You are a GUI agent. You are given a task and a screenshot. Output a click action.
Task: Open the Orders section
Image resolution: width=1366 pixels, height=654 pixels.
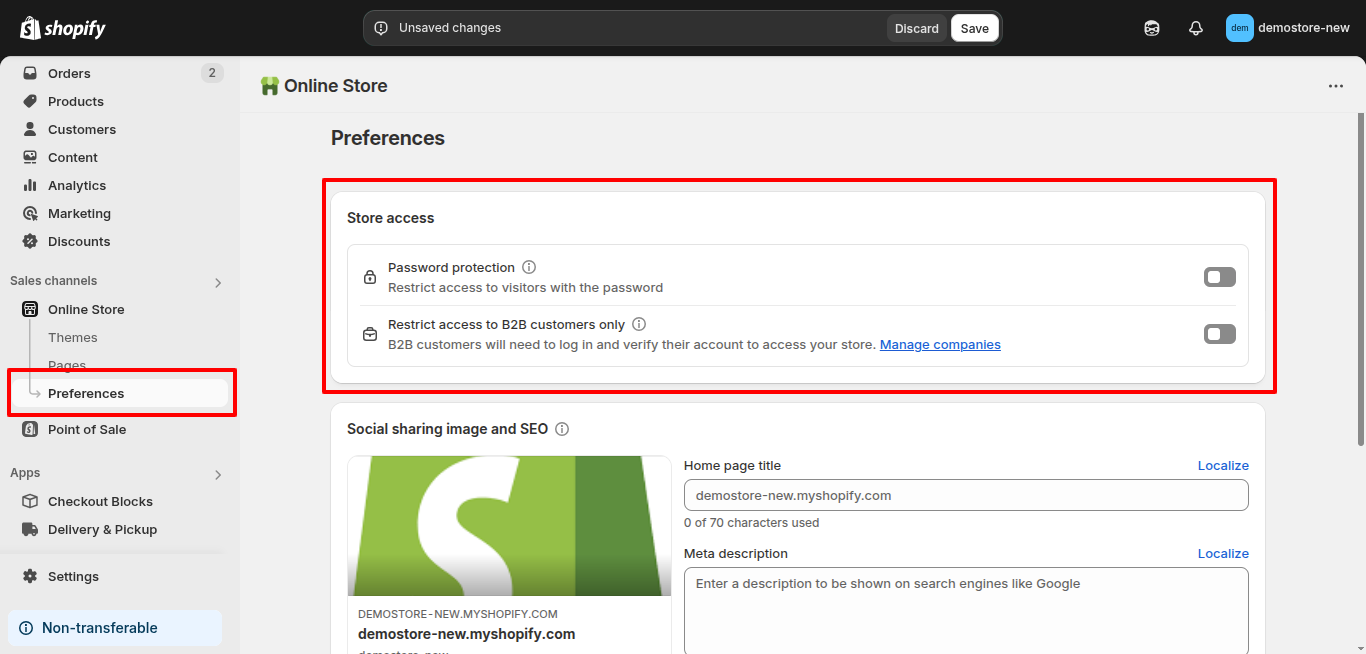tap(70, 73)
